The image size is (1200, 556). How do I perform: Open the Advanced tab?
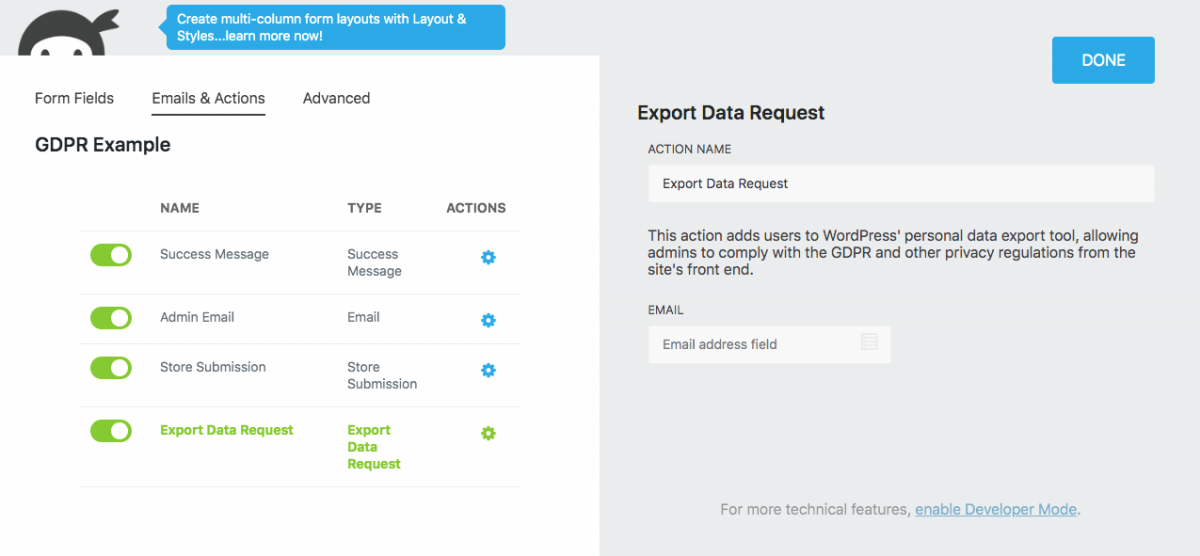click(336, 98)
